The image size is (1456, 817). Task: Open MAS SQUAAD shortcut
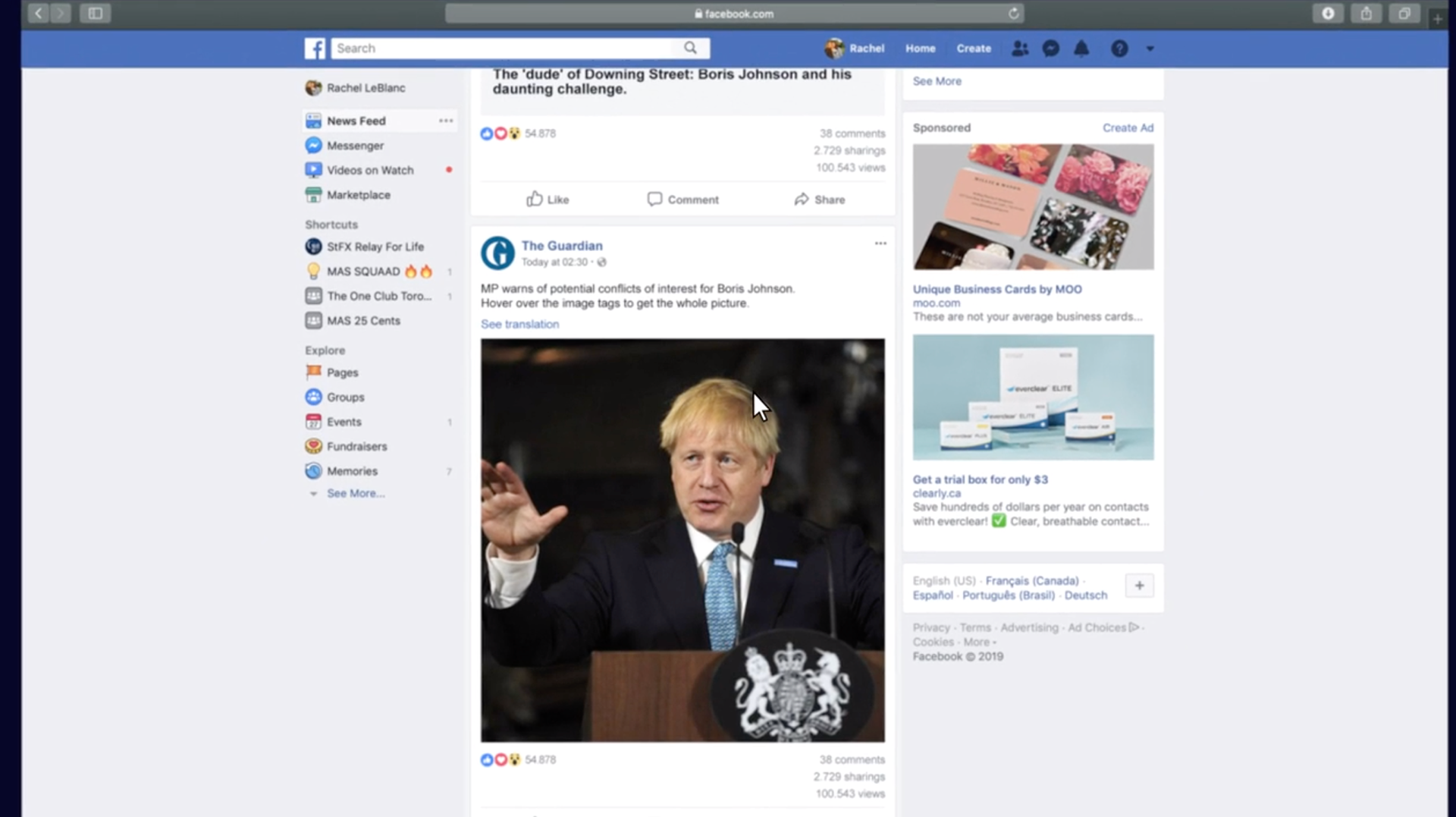369,272
